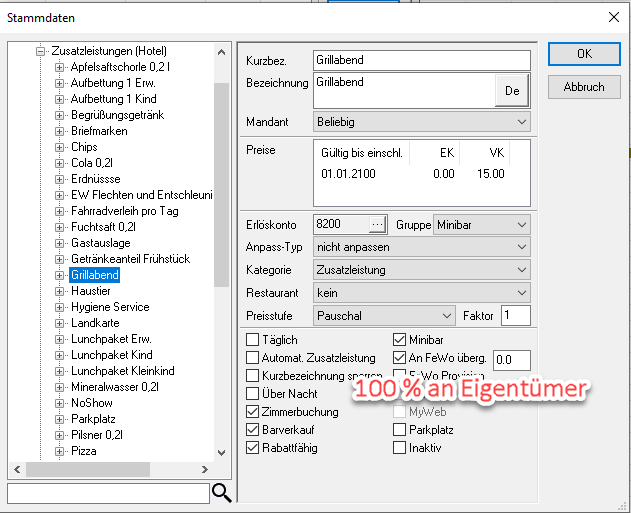Click the magnifier search icon
The image size is (631, 513).
click(x=222, y=493)
